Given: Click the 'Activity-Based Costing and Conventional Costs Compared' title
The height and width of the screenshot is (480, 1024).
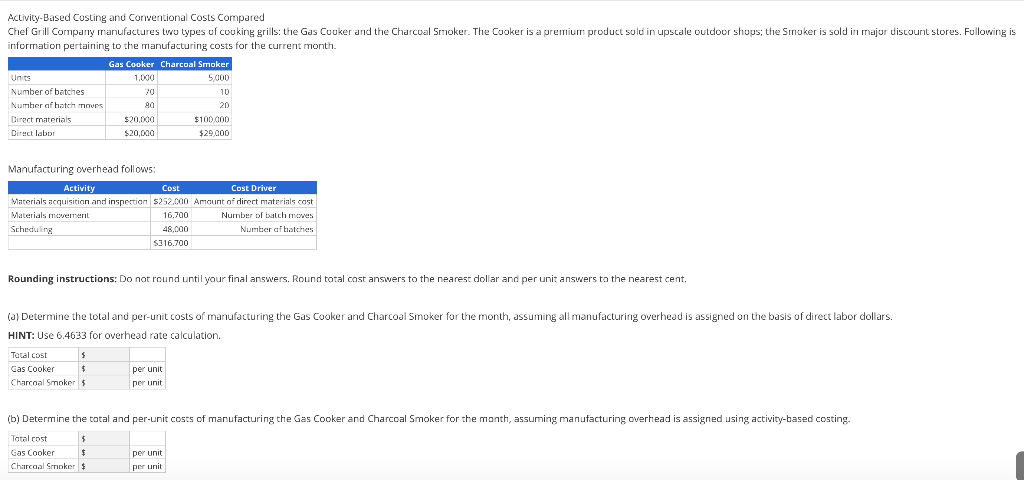Looking at the screenshot, I should tap(136, 17).
